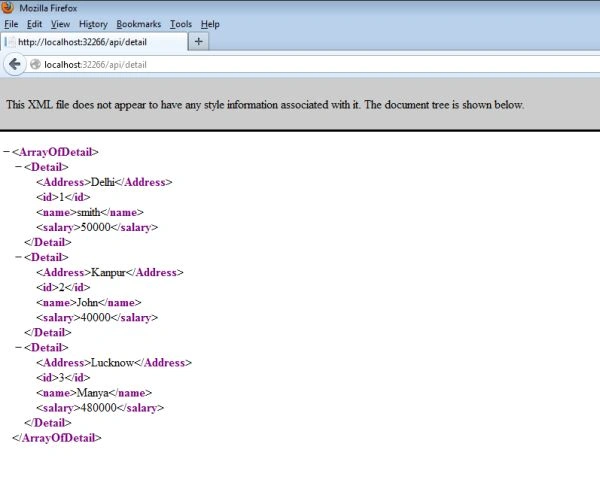The width and height of the screenshot is (600, 483).
Task: Click the id element with value 1
Action: (x=63, y=197)
